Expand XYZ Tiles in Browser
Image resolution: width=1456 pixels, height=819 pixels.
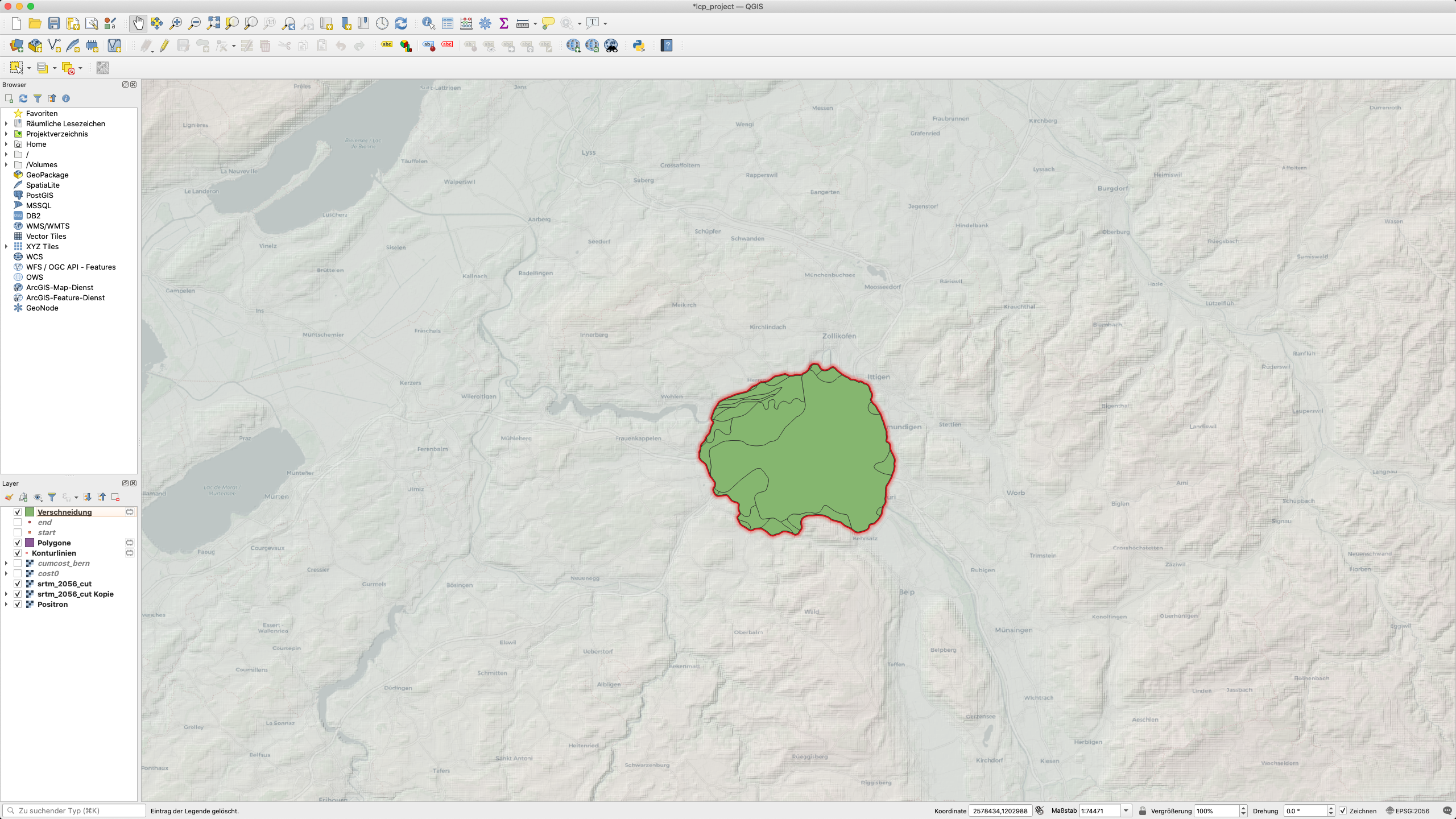pos(6,246)
